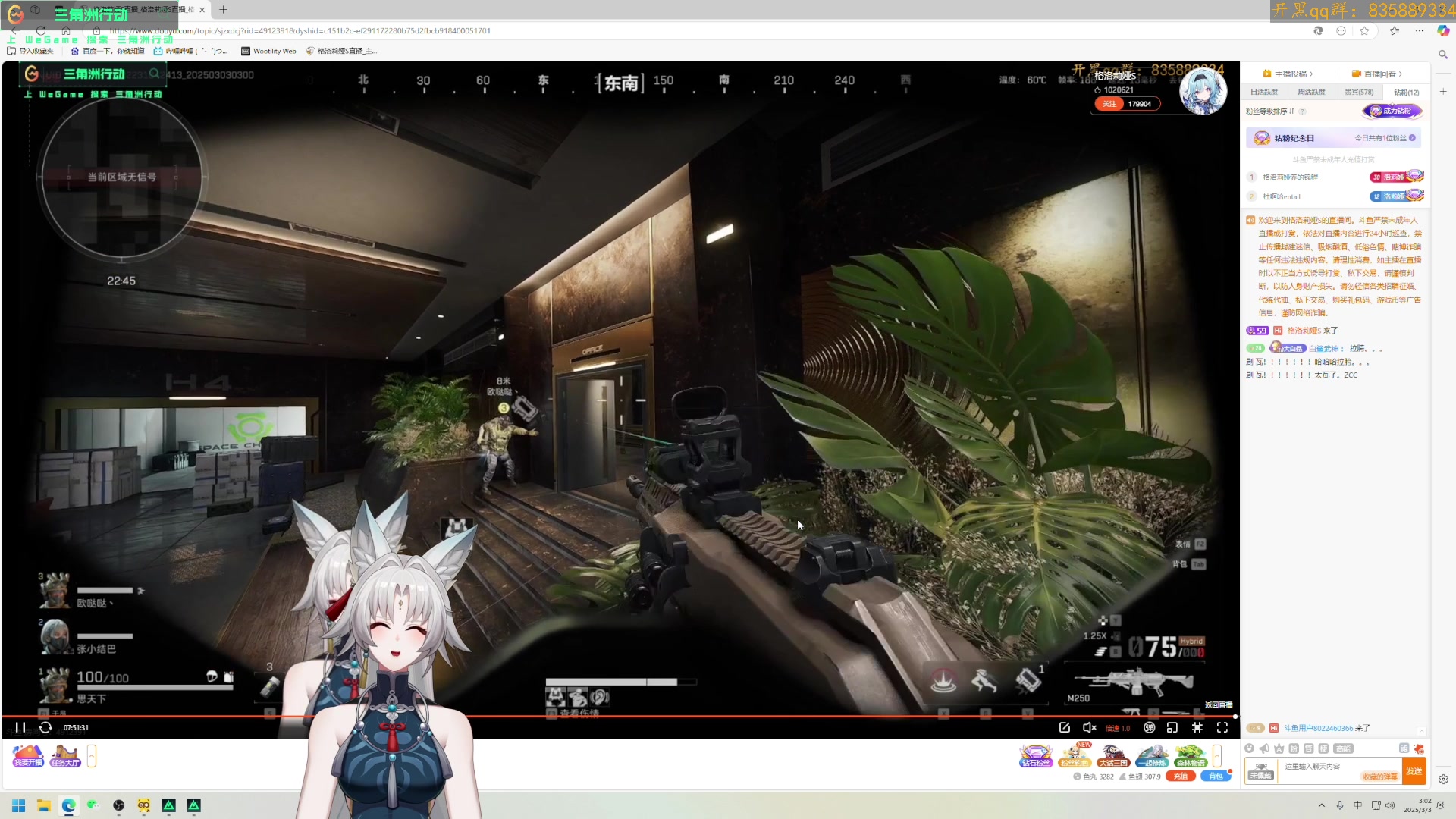Open the 大话三国 game icon
The width and height of the screenshot is (1456, 819).
pyautogui.click(x=1113, y=756)
